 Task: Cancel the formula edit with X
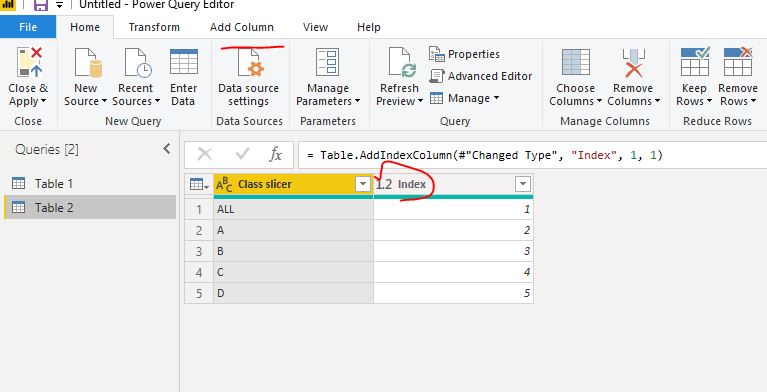pyautogui.click(x=204, y=155)
